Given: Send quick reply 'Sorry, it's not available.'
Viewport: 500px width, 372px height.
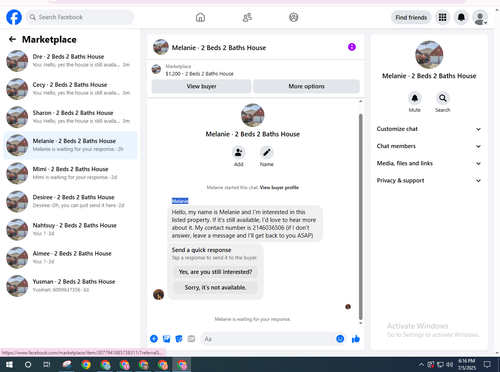Looking at the screenshot, I should [x=215, y=287].
